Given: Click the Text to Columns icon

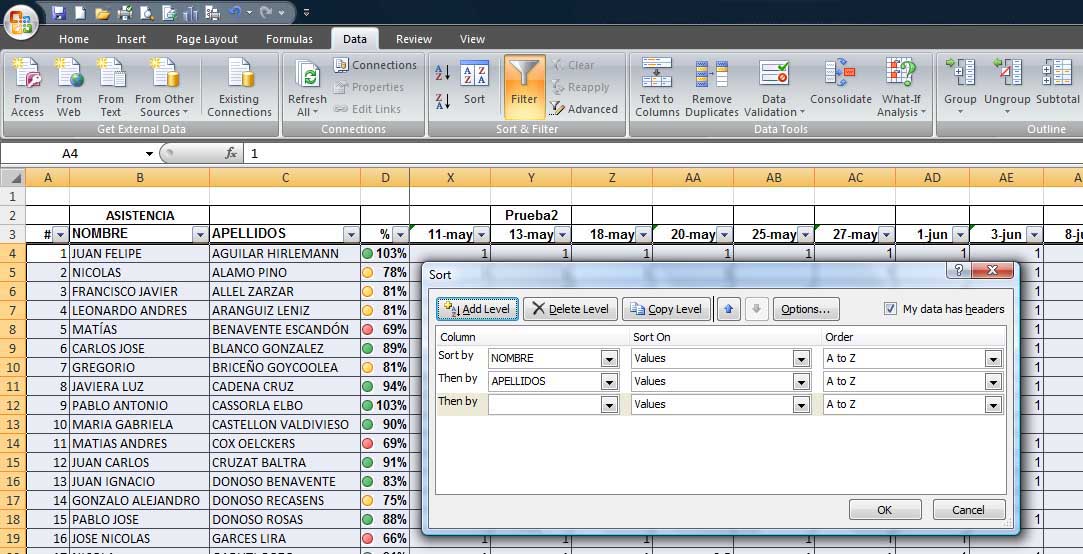Looking at the screenshot, I should click(657, 86).
